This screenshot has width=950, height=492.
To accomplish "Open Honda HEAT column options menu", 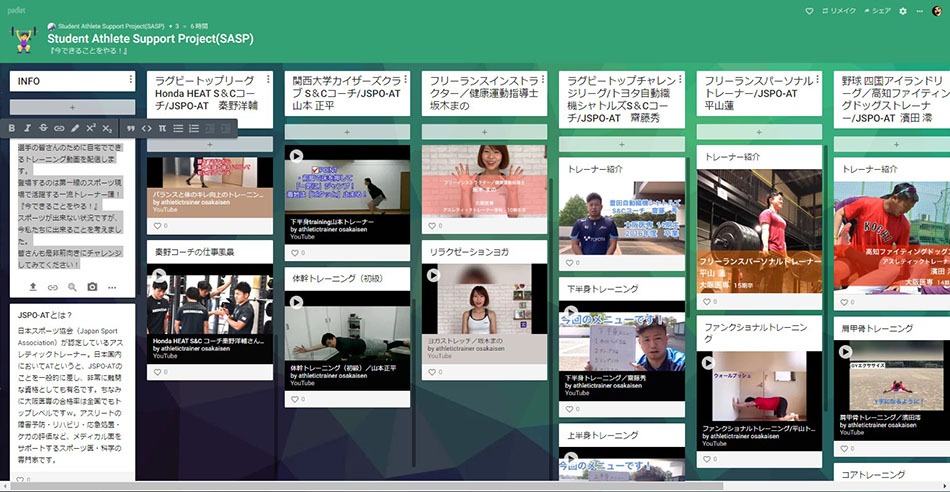I will 268,80.
